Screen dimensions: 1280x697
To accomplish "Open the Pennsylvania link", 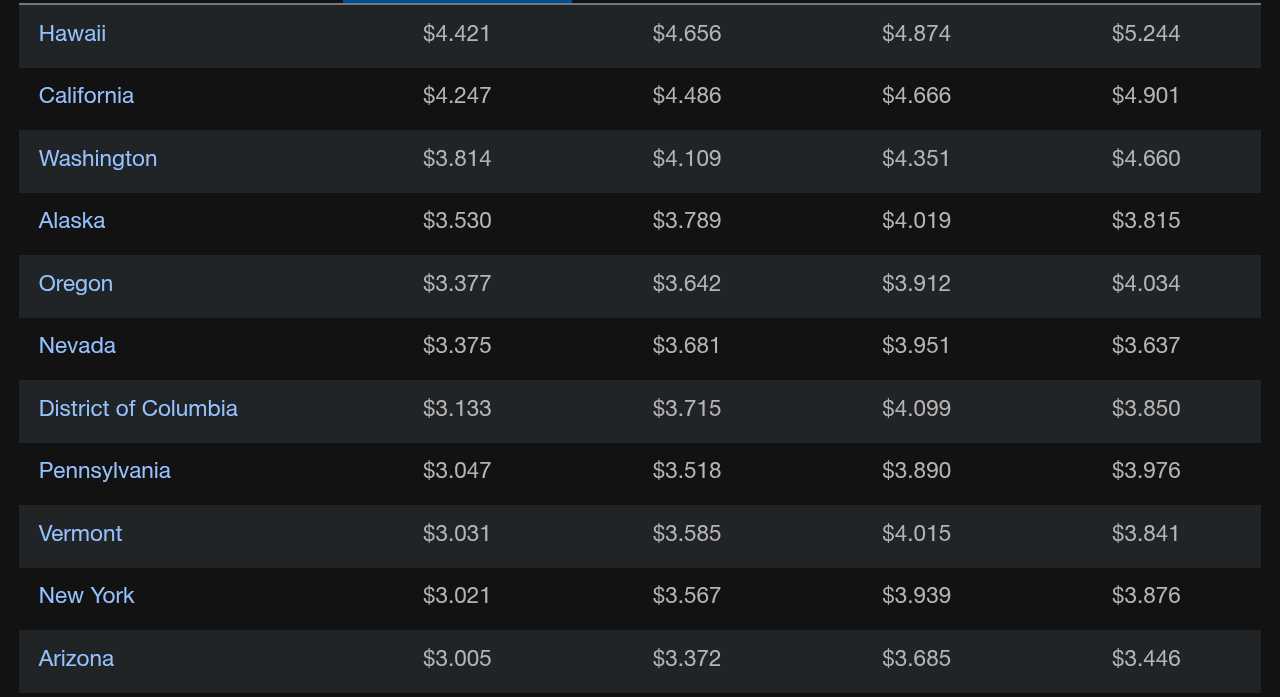I will (105, 471).
